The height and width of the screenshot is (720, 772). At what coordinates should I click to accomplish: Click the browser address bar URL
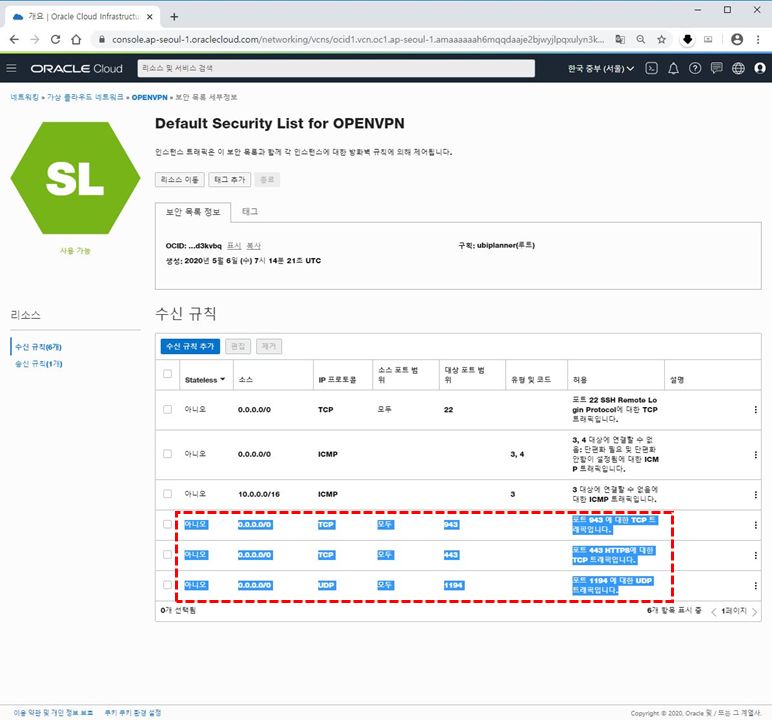click(357, 39)
